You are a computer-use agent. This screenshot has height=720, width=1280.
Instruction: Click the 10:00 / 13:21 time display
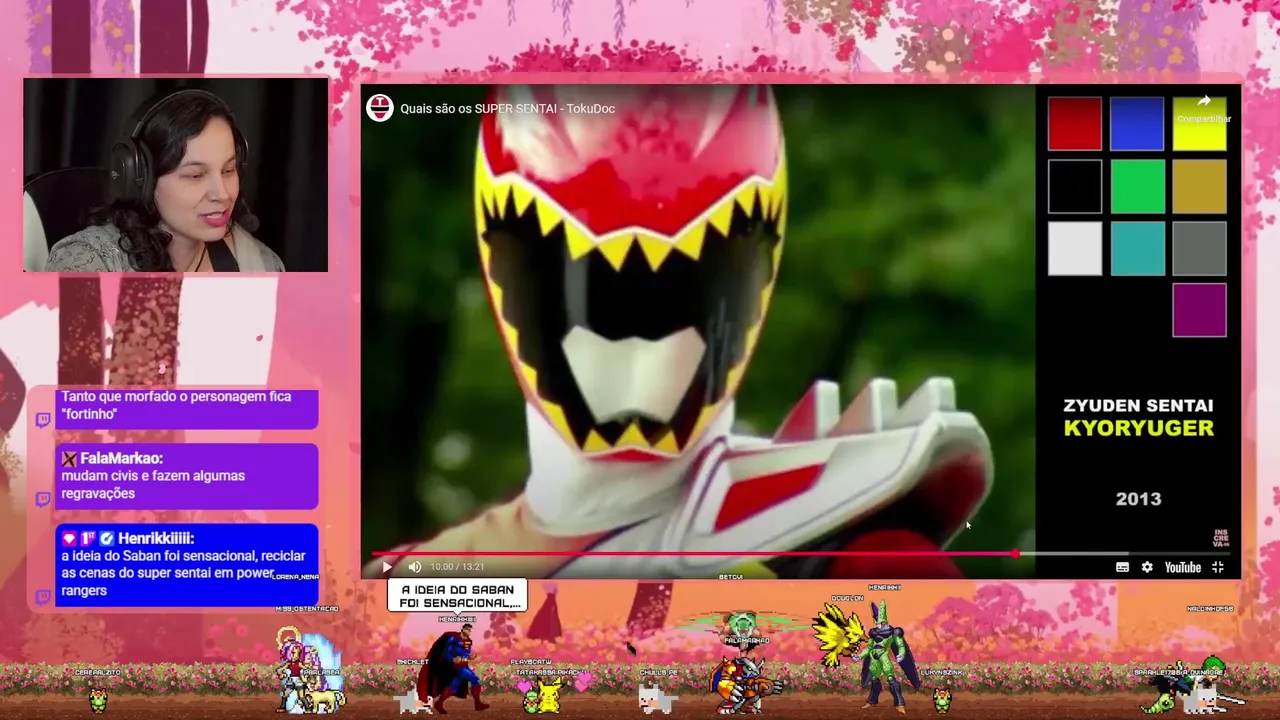coord(457,567)
